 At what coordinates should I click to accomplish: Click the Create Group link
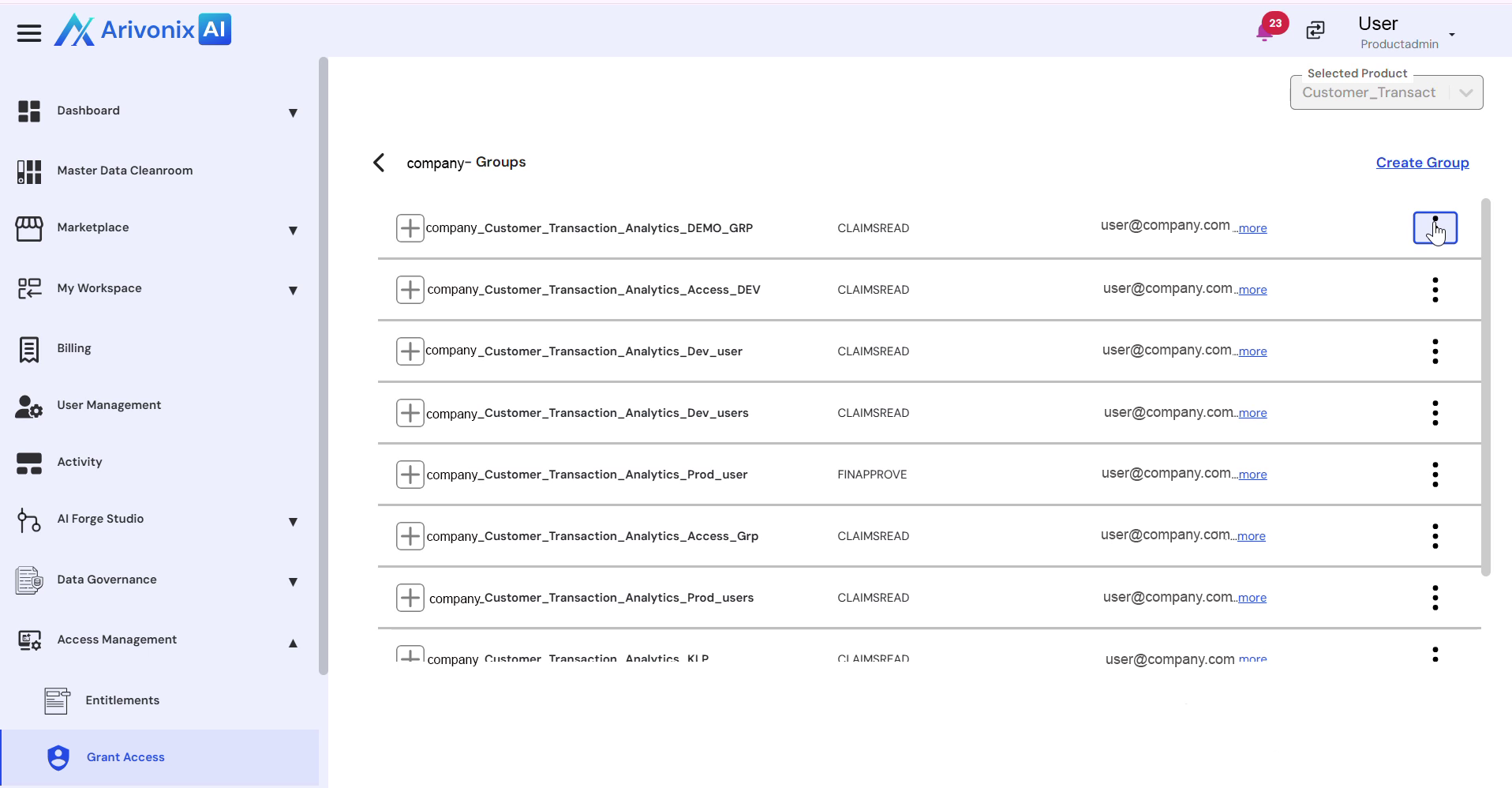pos(1422,163)
